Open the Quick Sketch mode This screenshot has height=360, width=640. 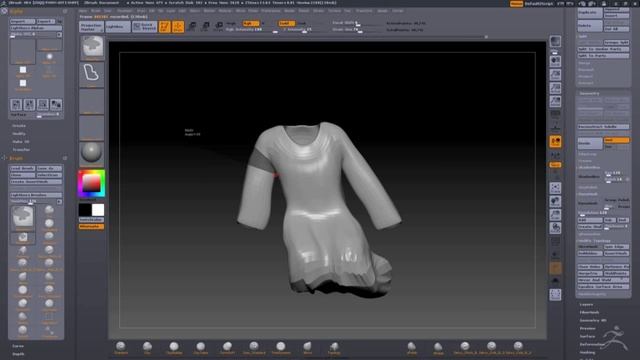click(x=144, y=27)
